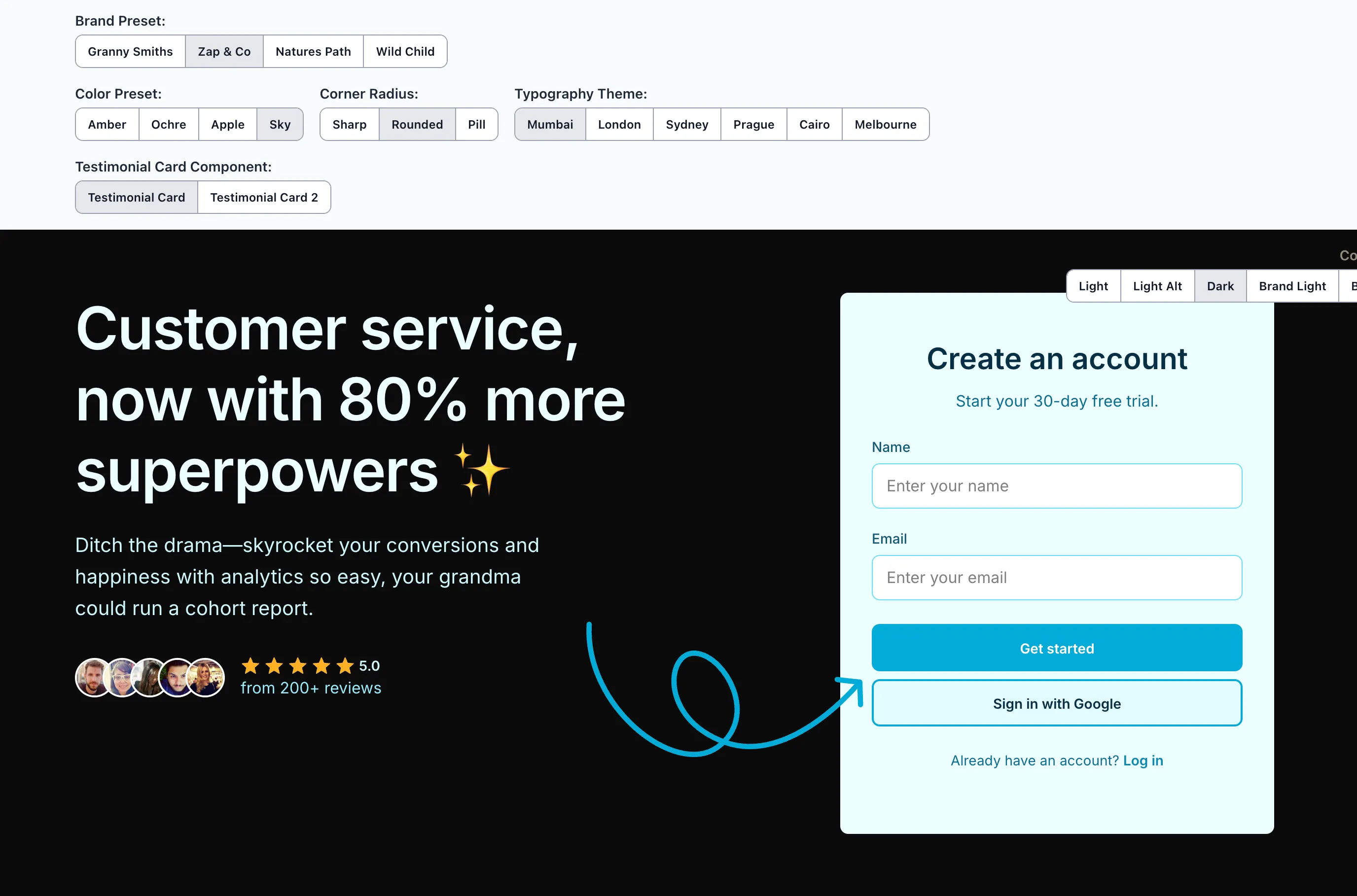Click Sign in with Google button
1357x896 pixels.
1056,703
